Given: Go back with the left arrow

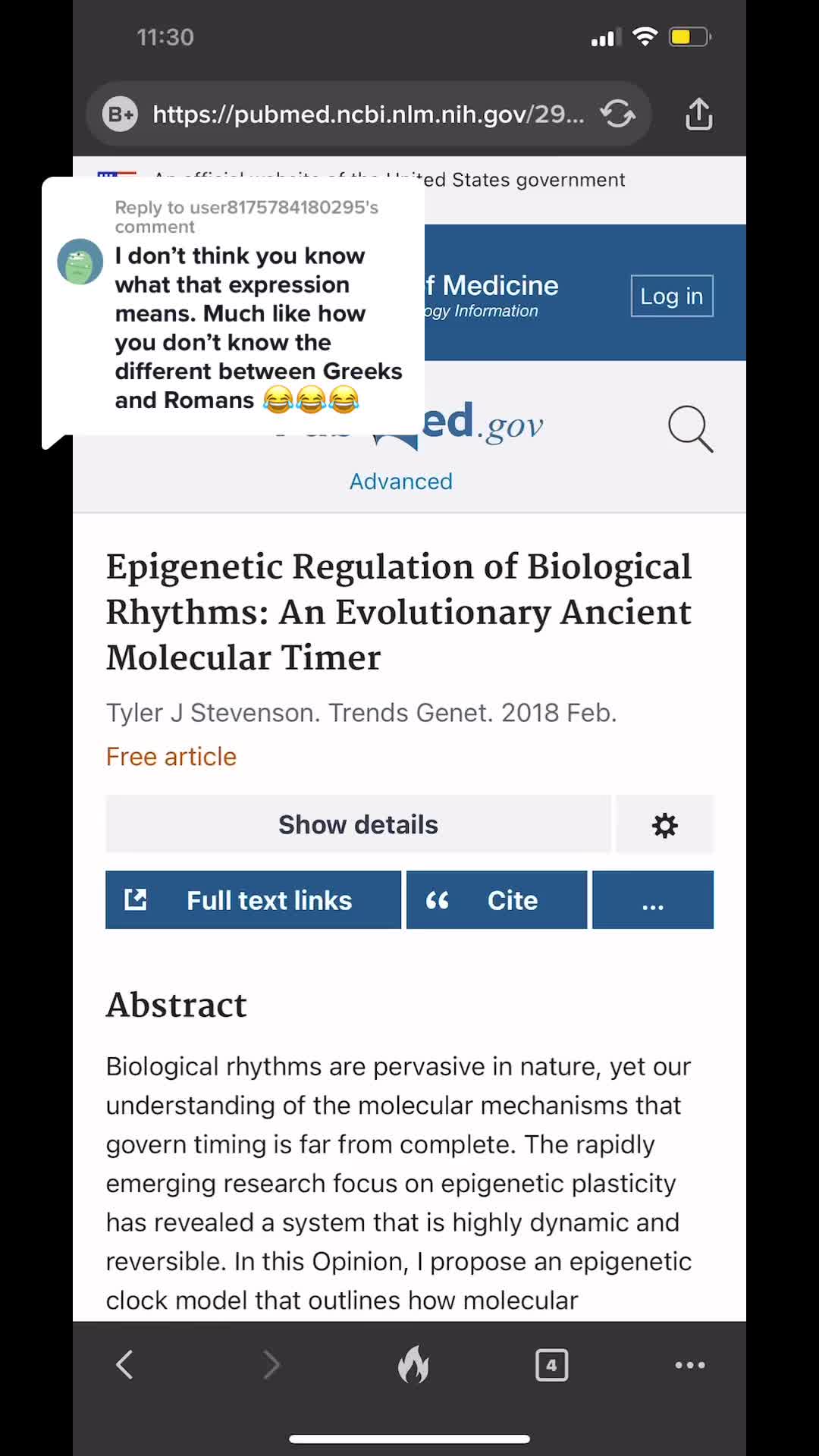Looking at the screenshot, I should [x=125, y=1365].
